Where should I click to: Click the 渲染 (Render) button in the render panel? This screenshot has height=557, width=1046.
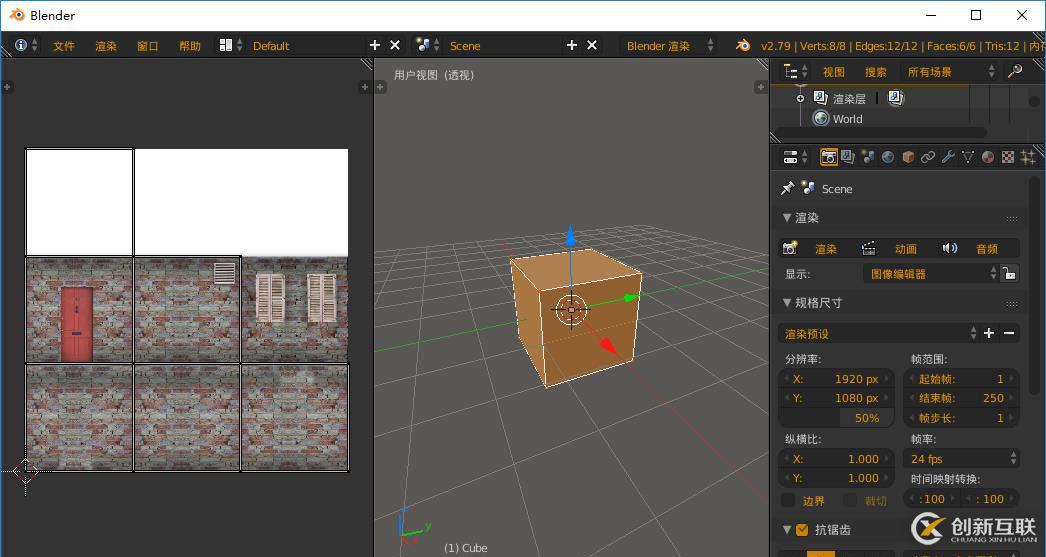tap(816, 248)
